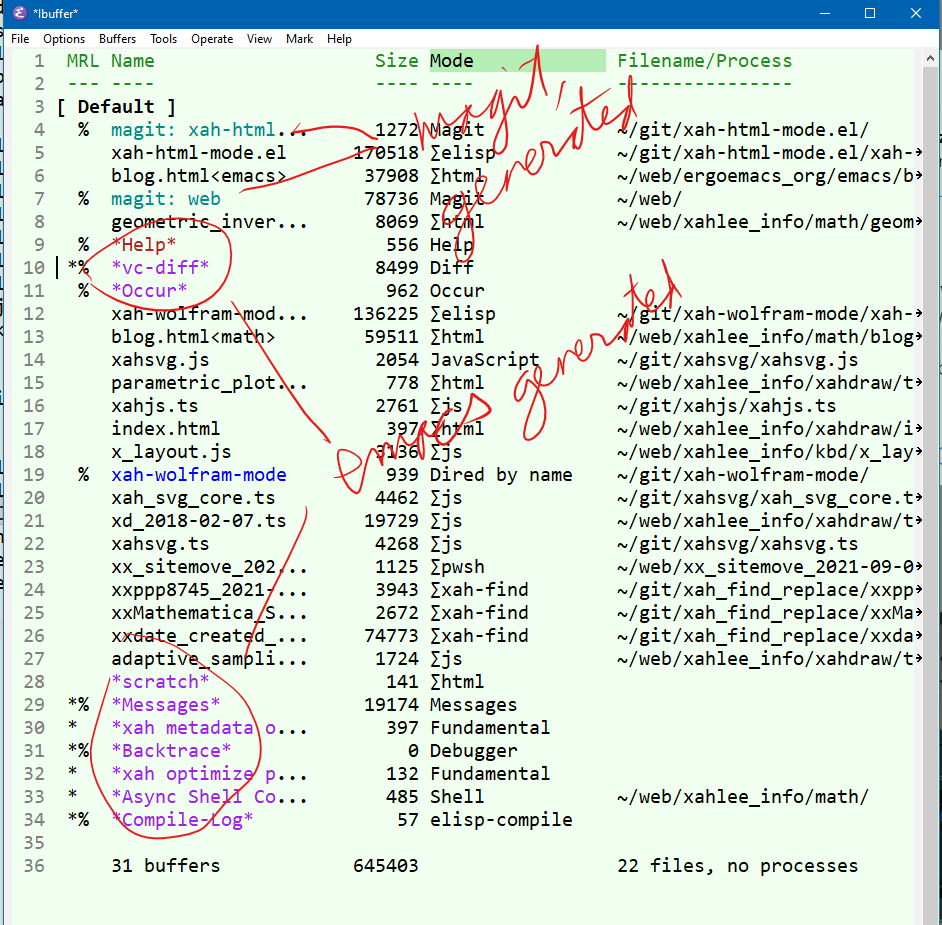Screen dimensions: 942x925
Task: Select the xx_sitemove_202... buffer
Action: point(209,567)
